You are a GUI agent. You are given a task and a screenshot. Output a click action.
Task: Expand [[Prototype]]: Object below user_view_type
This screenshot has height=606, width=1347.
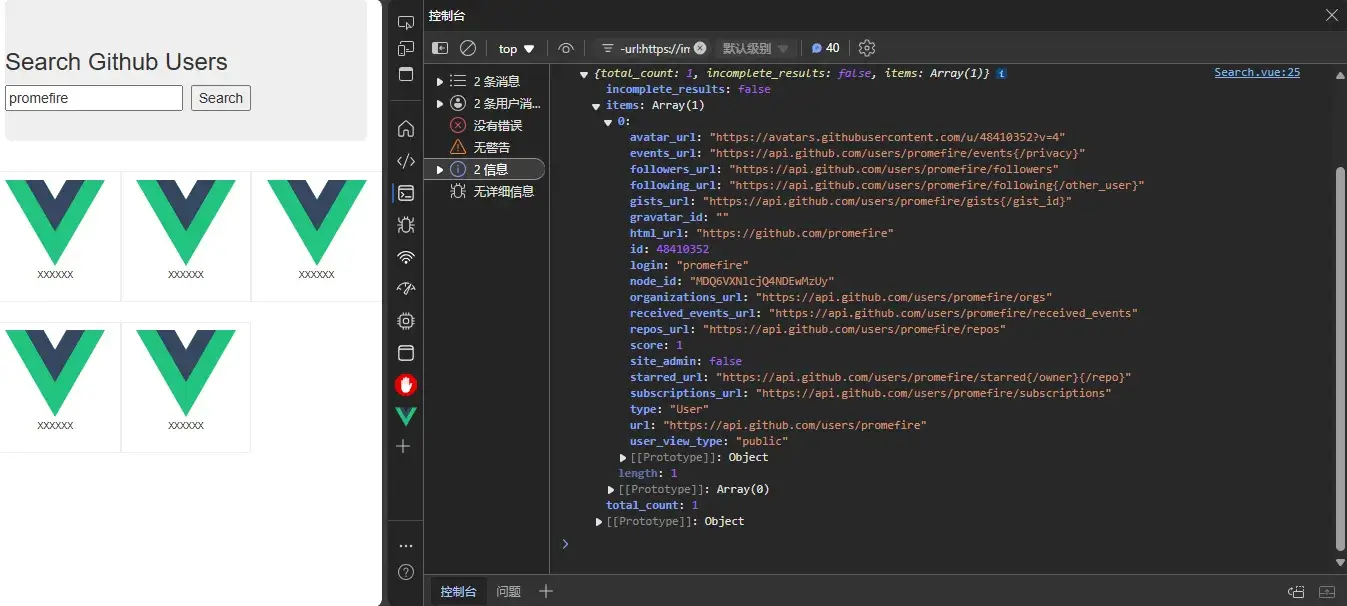point(623,457)
